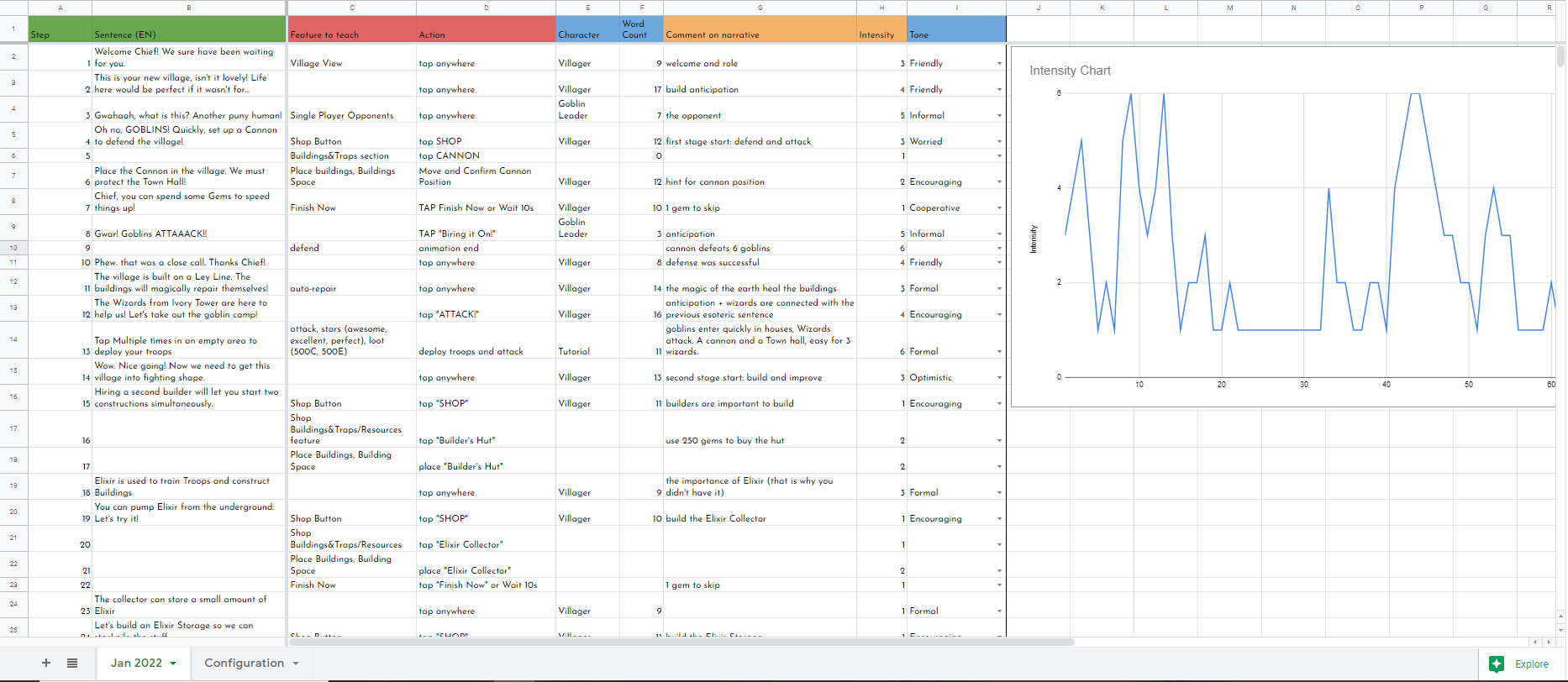This screenshot has width=1568, height=682.
Task: Select row 10 header
Action: 13,248
